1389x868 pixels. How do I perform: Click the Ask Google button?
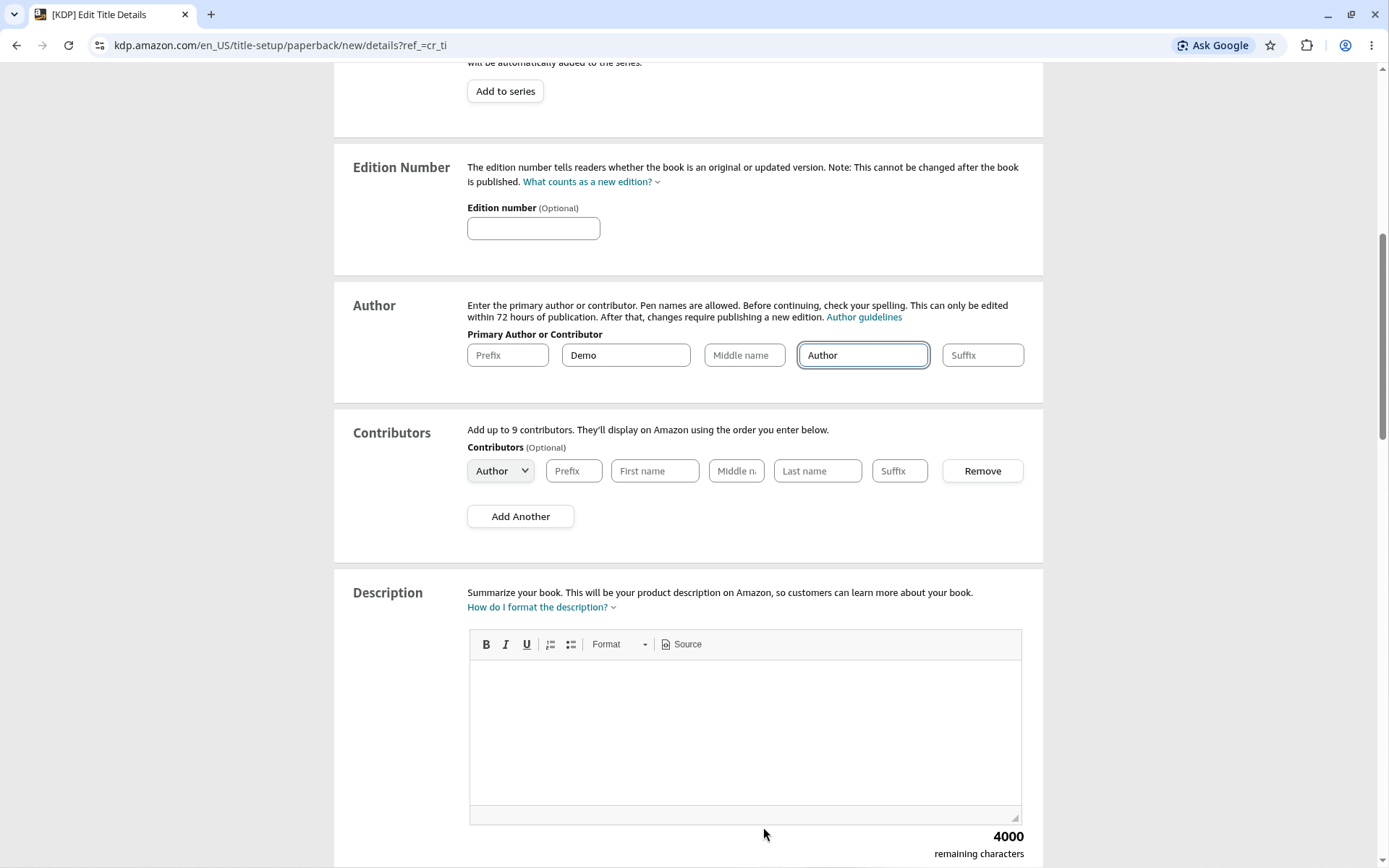tap(1212, 46)
